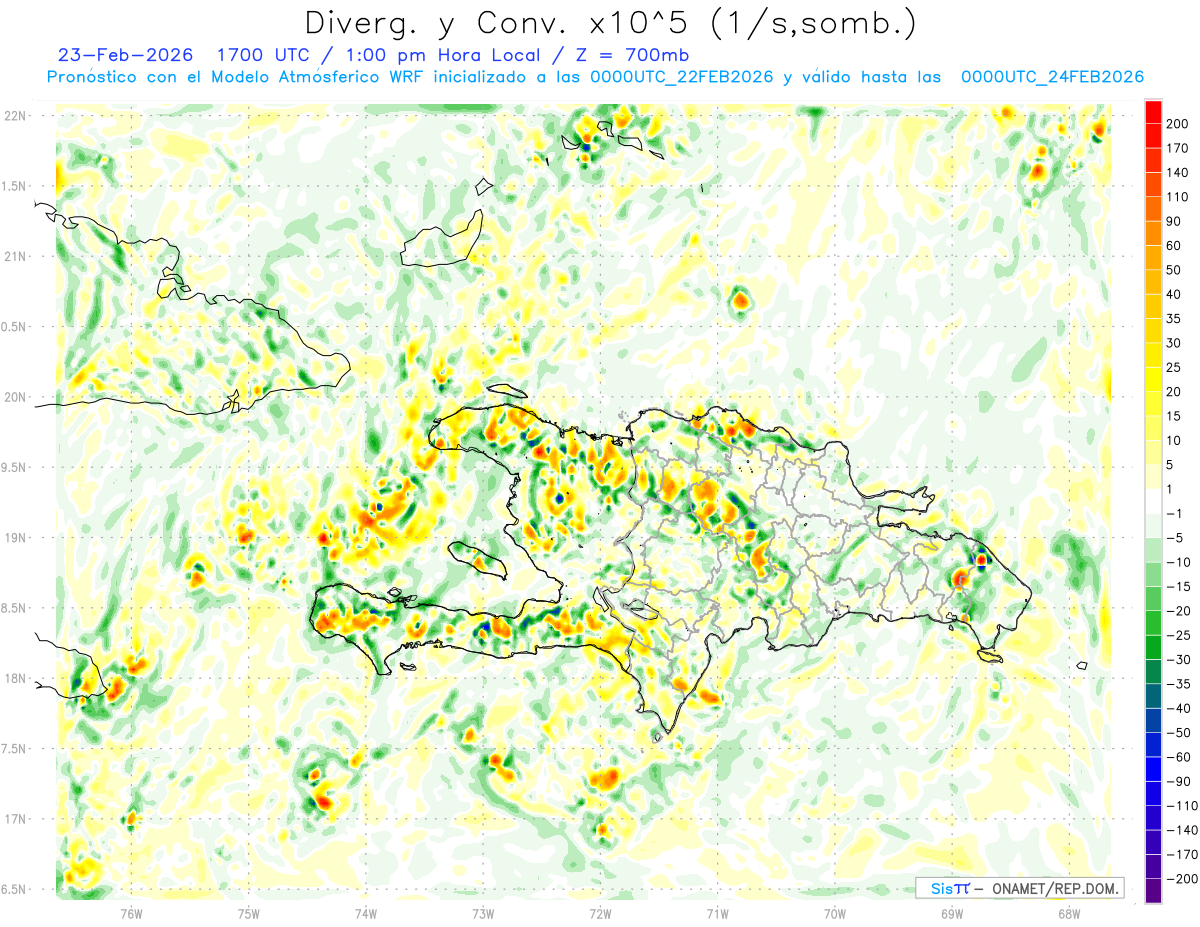Screen dimensions: 1200x927
Task: Click the '0000UTC_22FEB2026' initialization time
Action: tap(682, 77)
